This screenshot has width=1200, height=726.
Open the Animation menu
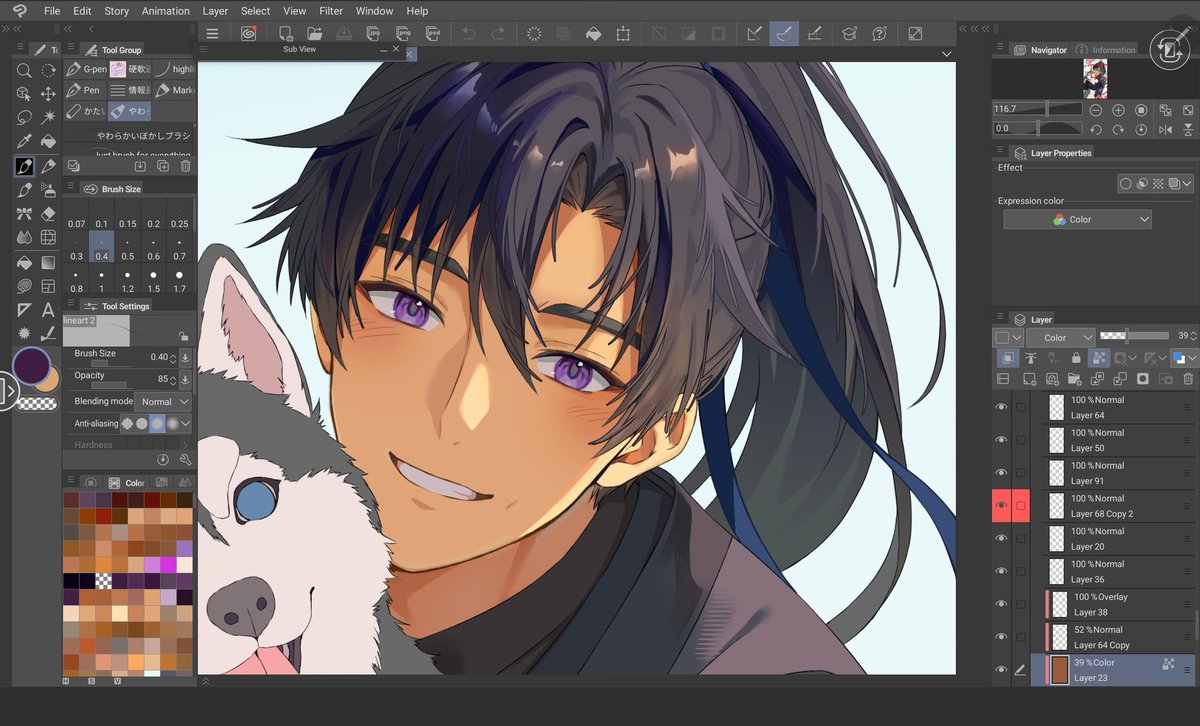(x=165, y=11)
